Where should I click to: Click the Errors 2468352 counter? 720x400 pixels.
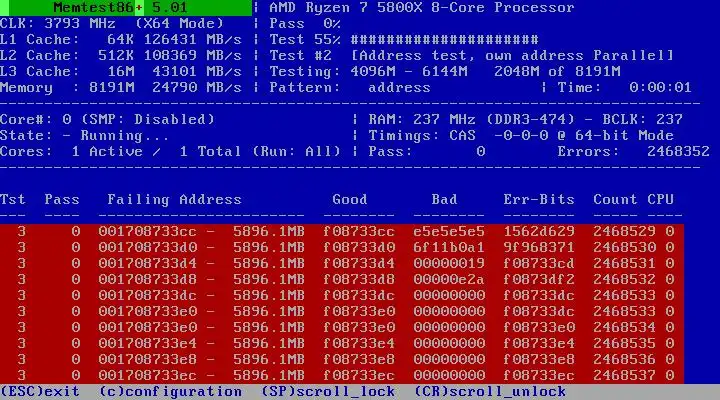tap(633, 152)
